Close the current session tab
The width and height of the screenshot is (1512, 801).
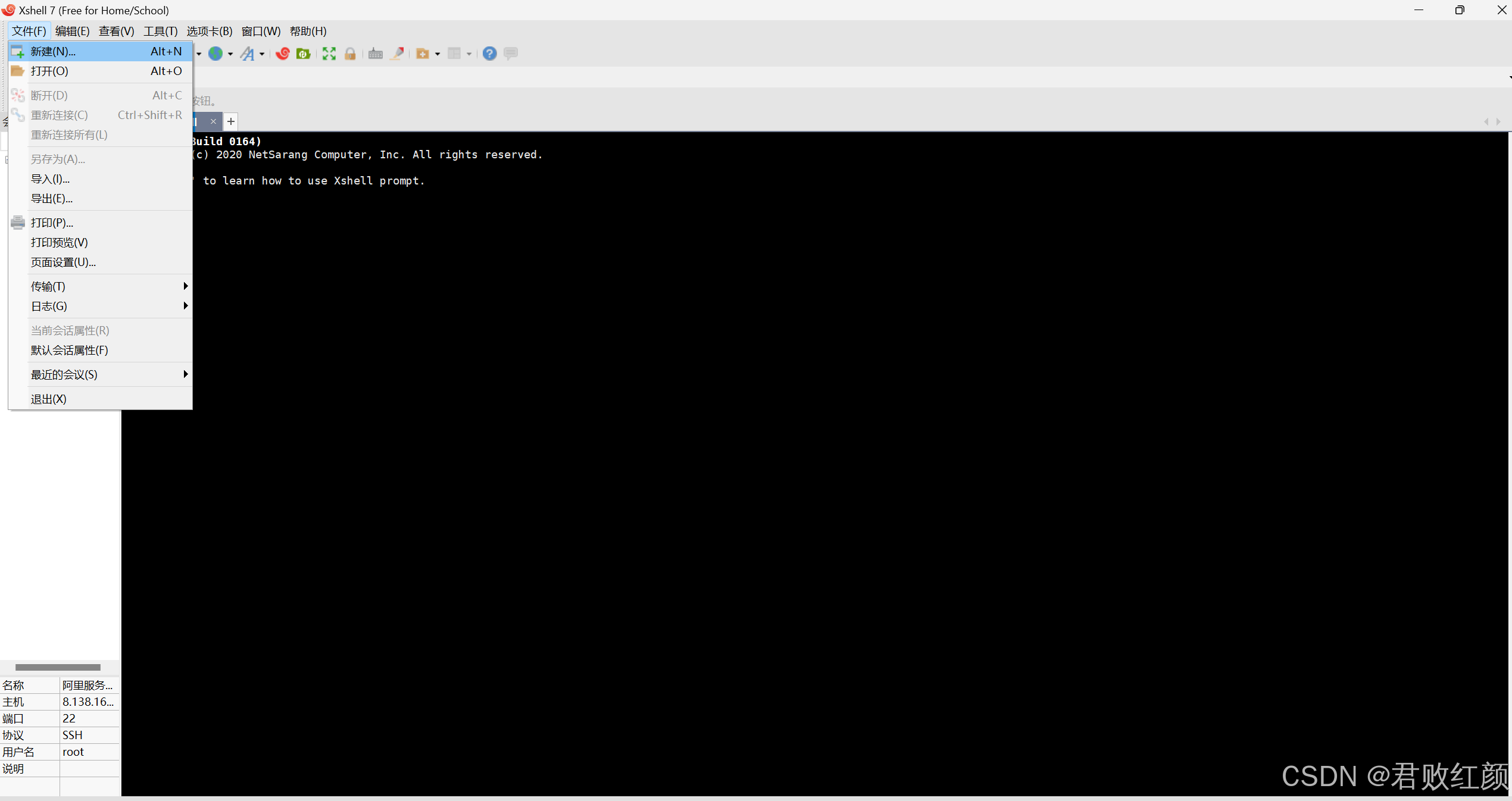tap(213, 121)
